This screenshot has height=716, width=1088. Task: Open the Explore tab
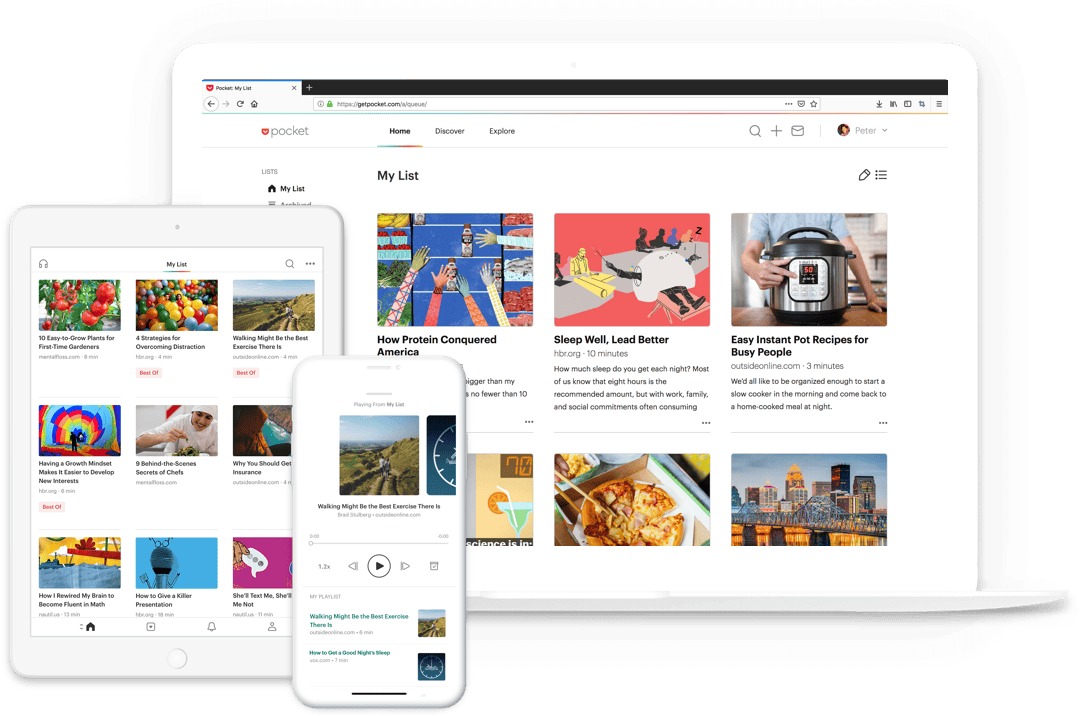click(x=502, y=131)
